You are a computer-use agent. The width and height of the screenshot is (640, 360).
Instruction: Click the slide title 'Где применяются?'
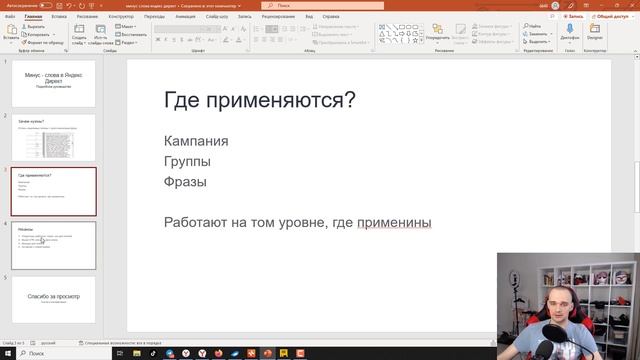(x=260, y=100)
